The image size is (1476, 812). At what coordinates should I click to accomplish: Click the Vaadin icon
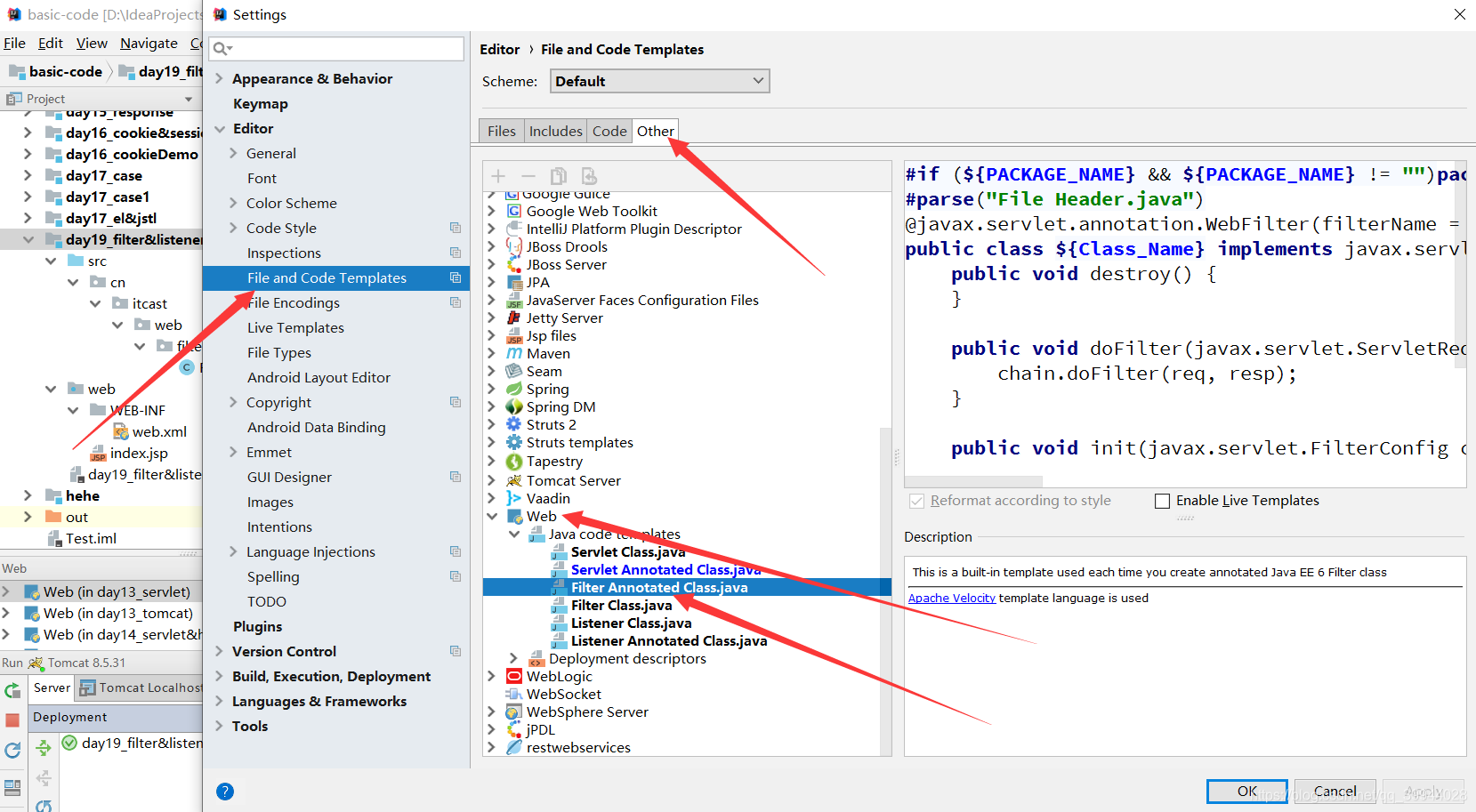(x=514, y=498)
